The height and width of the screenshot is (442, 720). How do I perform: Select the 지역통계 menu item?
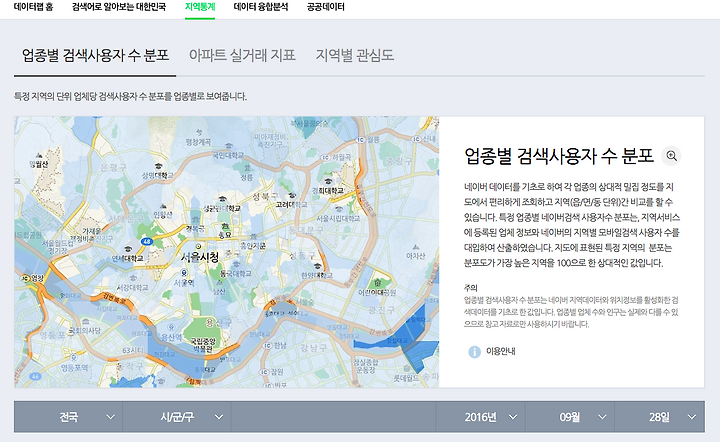[200, 7]
